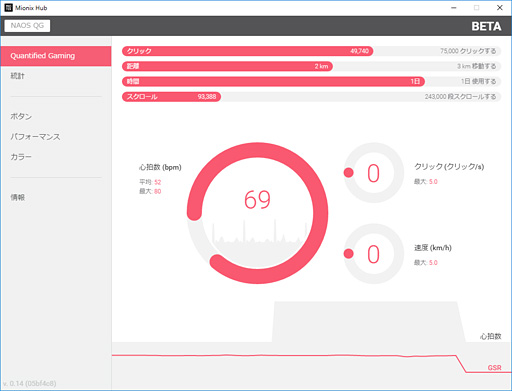This screenshot has height=391, width=512.
Task: Click the クリック progress bar showing 49,740
Action: tap(247, 51)
